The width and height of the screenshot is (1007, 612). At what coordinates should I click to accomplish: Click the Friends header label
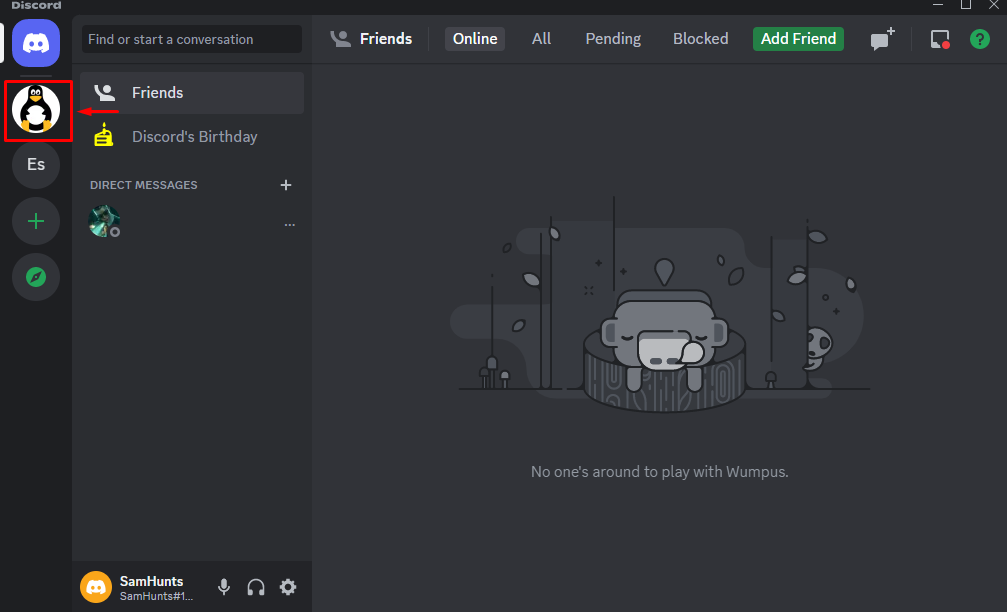(385, 39)
